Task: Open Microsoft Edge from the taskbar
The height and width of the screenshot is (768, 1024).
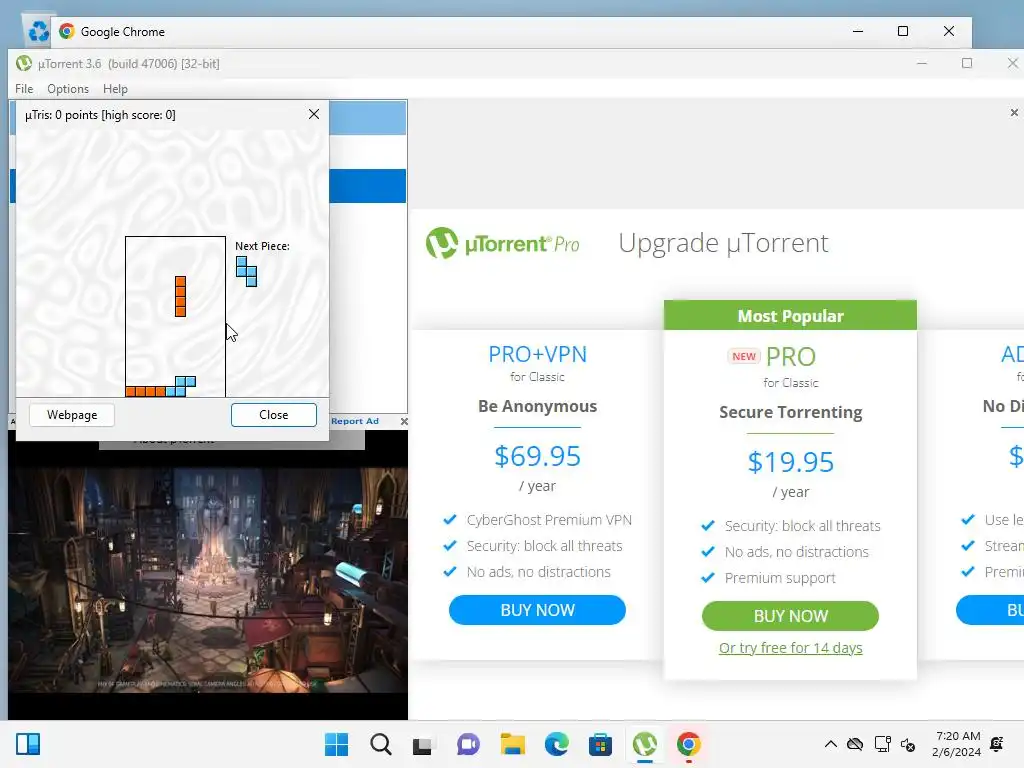Action: 556,744
